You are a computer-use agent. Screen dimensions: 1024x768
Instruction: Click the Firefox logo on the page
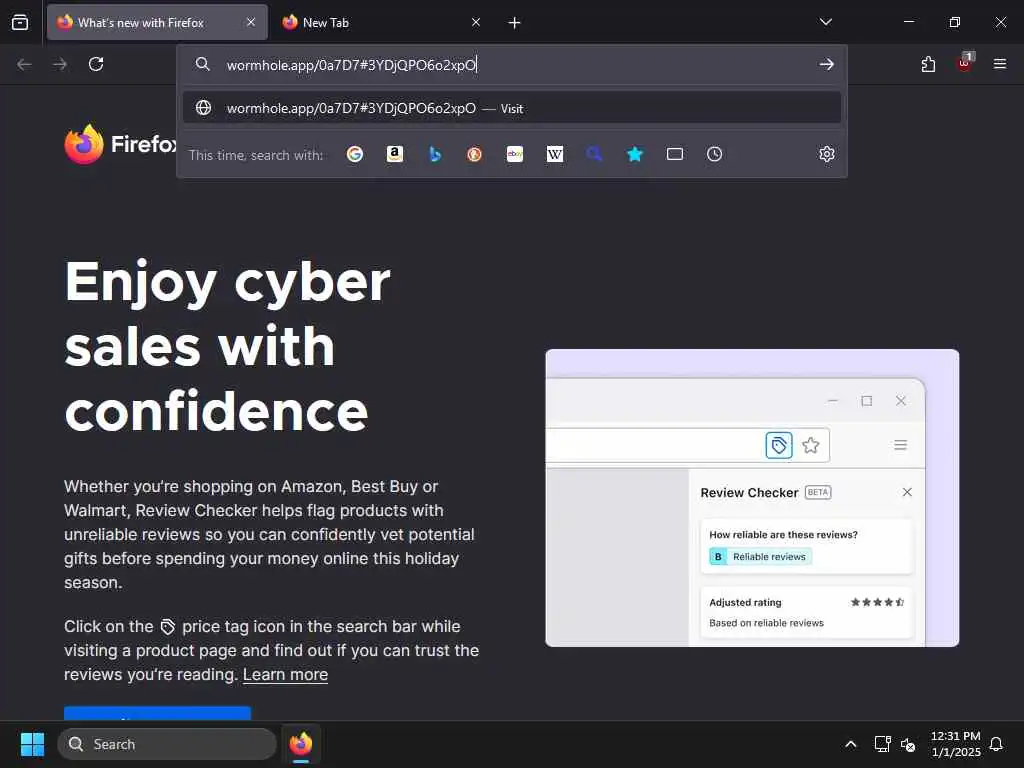click(x=120, y=144)
